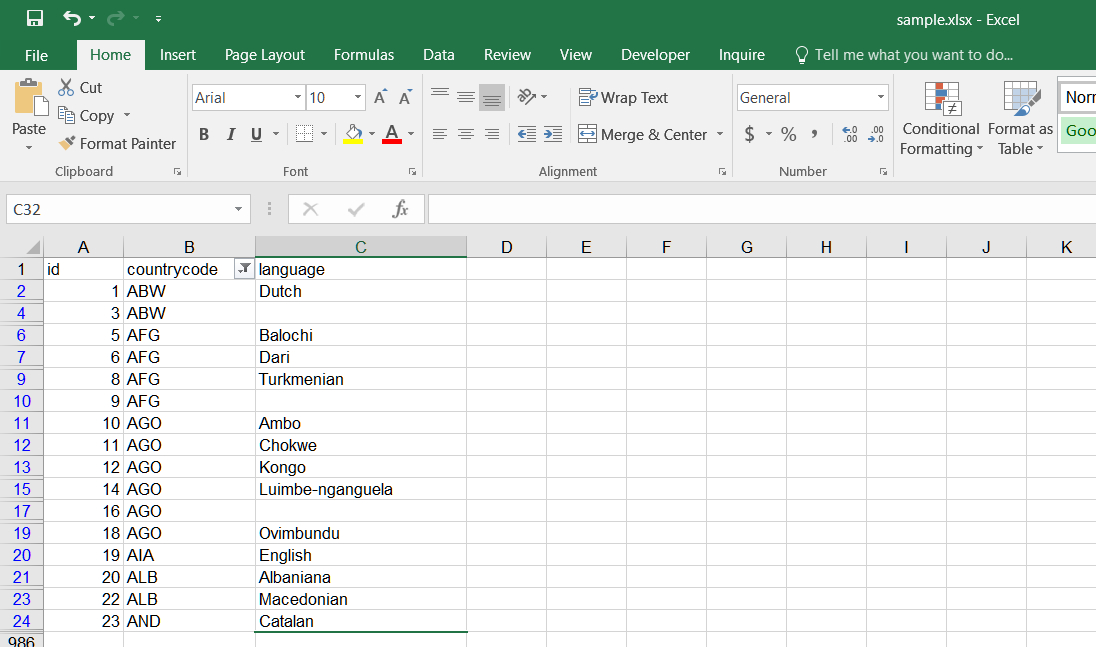Image resolution: width=1096 pixels, height=647 pixels.
Task: Toggle Wrap Text for the cell
Action: [x=623, y=98]
